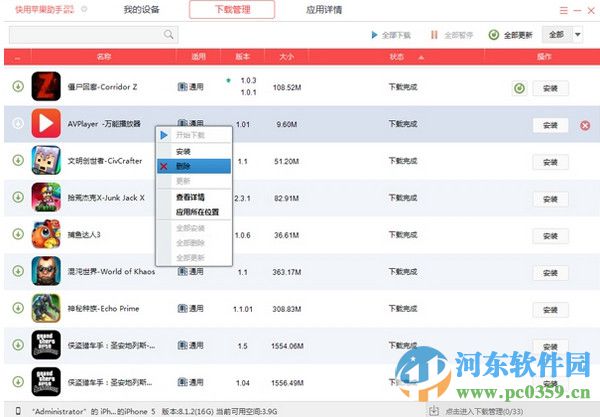
Task: Click download status icon for GTA 1.04 row
Action: click(x=18, y=382)
